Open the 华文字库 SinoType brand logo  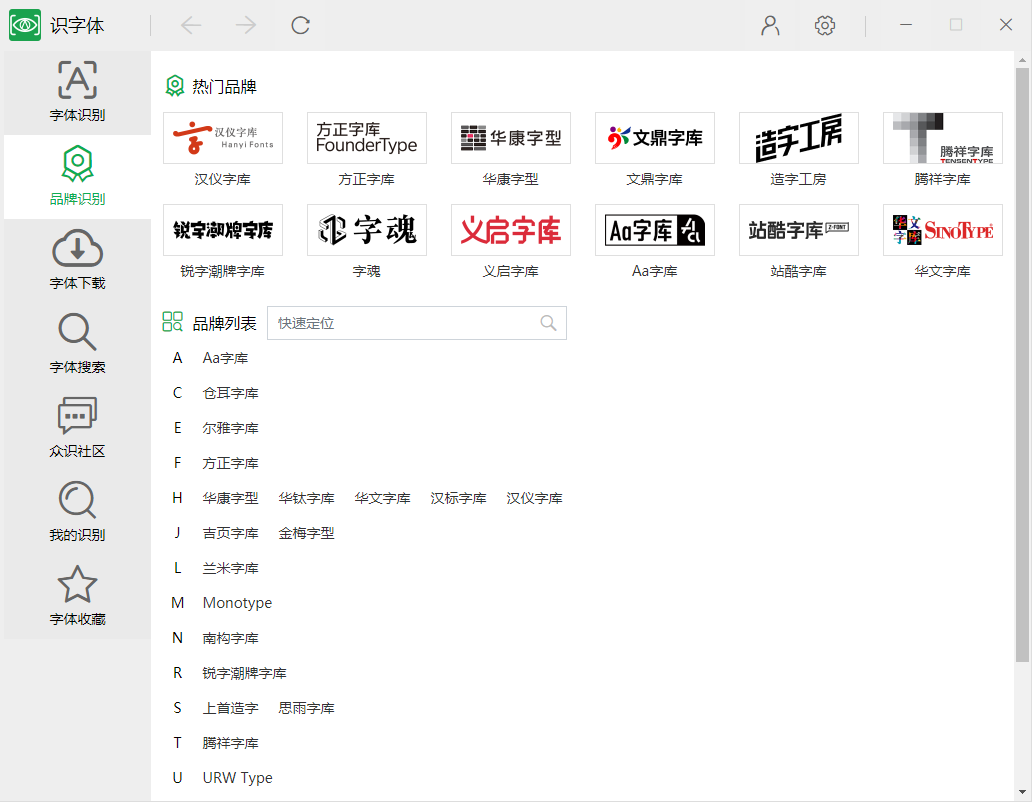tap(943, 230)
